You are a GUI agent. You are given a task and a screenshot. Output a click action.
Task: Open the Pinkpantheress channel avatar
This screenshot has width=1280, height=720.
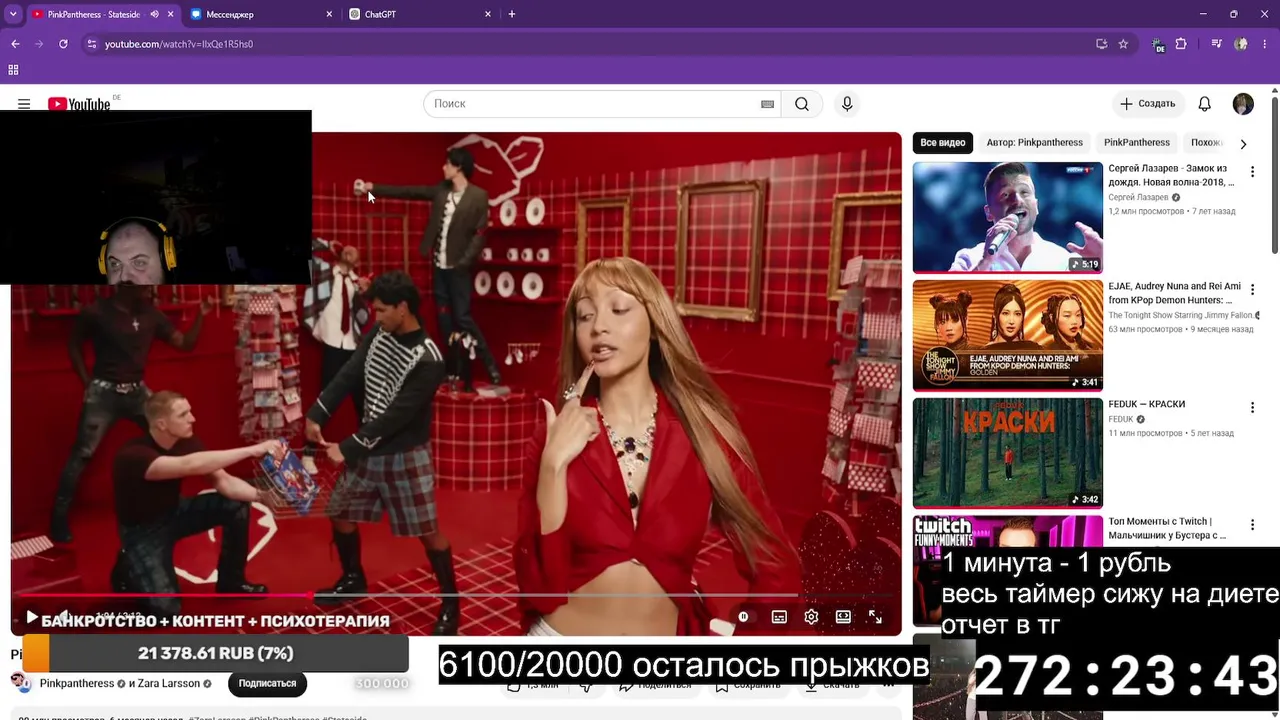point(21,684)
